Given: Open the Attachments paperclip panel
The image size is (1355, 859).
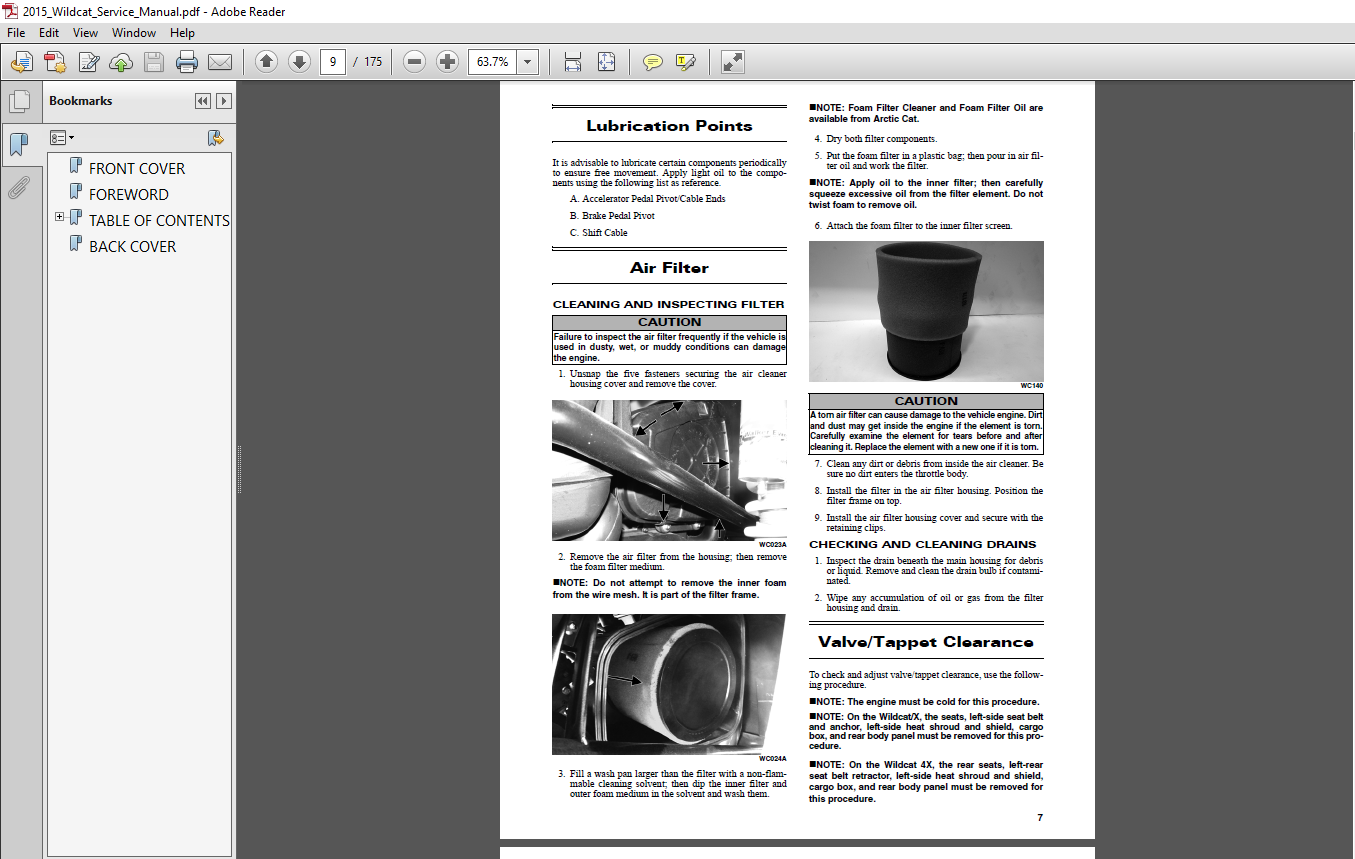Looking at the screenshot, I should tap(18, 186).
